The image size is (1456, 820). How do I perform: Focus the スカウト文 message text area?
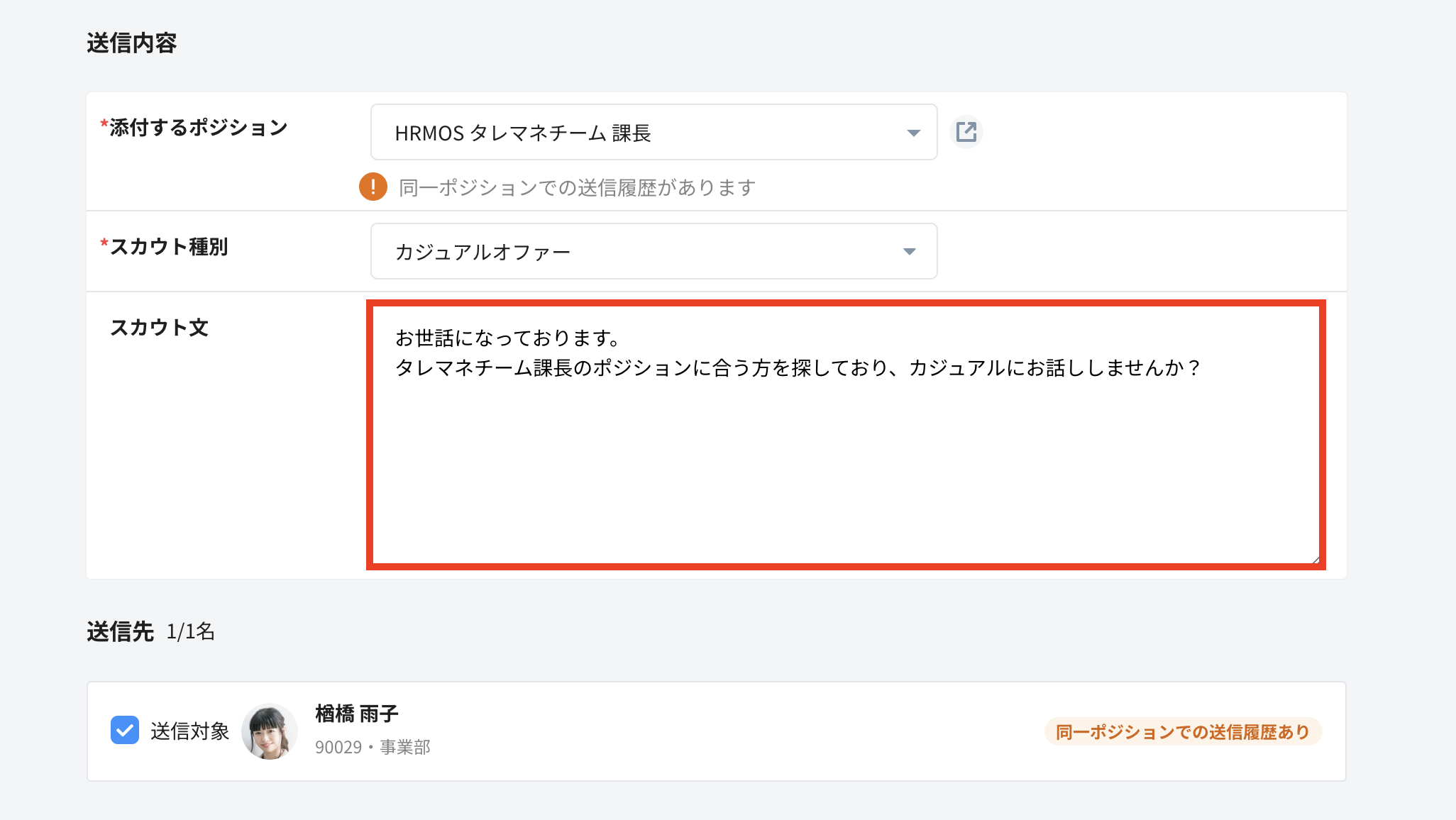click(x=844, y=461)
